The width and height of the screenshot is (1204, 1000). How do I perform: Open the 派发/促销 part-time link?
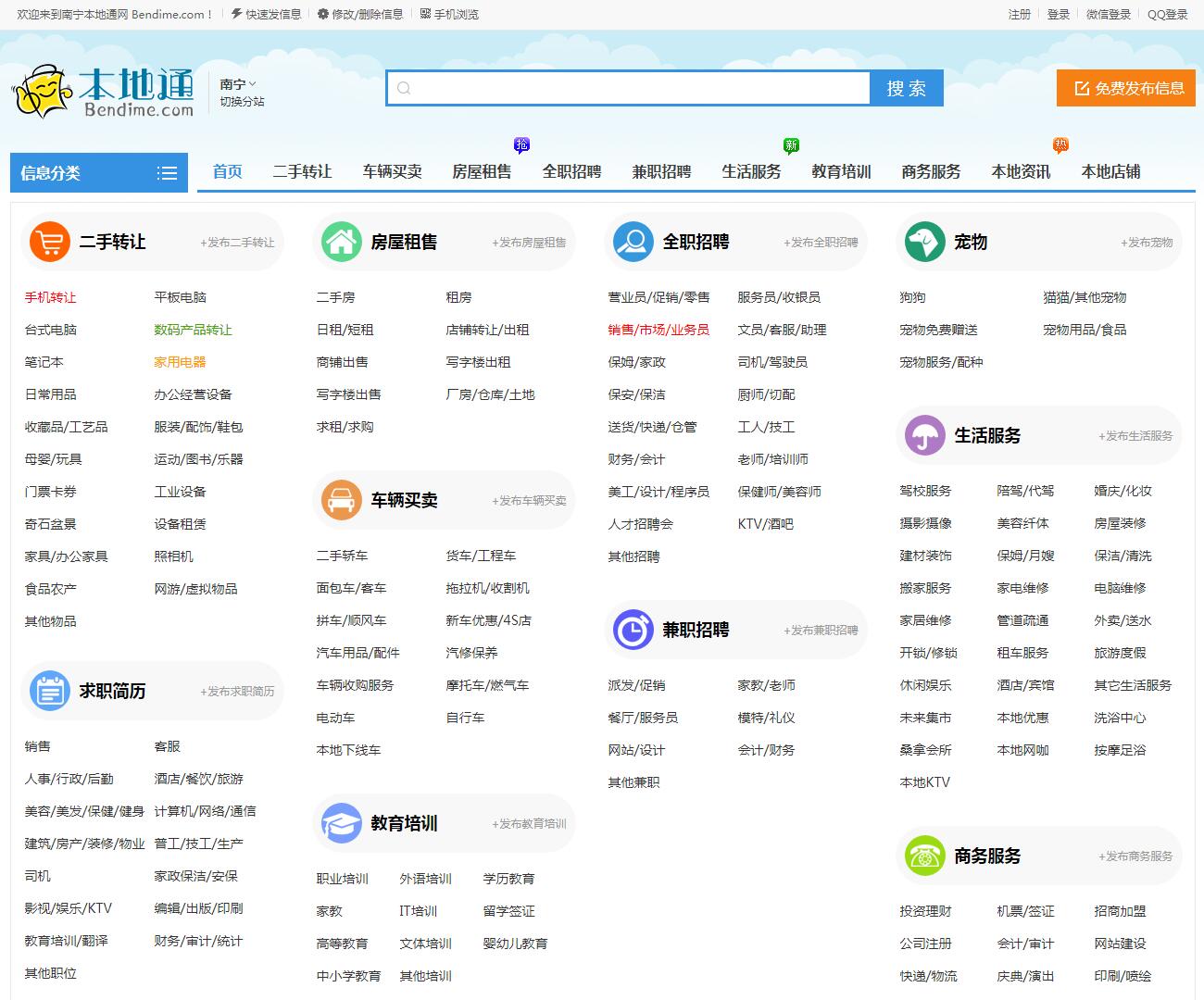636,685
